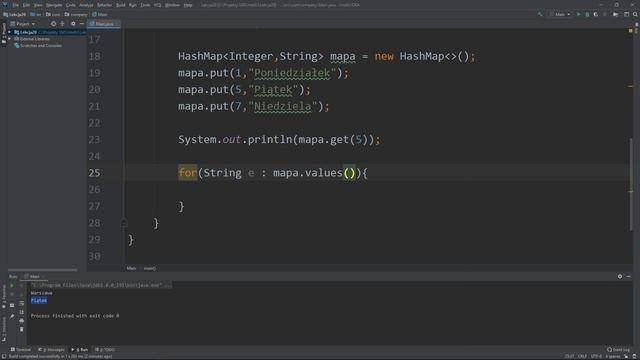The width and height of the screenshot is (640, 360).
Task: Open the Run menu
Action: tap(133, 5)
